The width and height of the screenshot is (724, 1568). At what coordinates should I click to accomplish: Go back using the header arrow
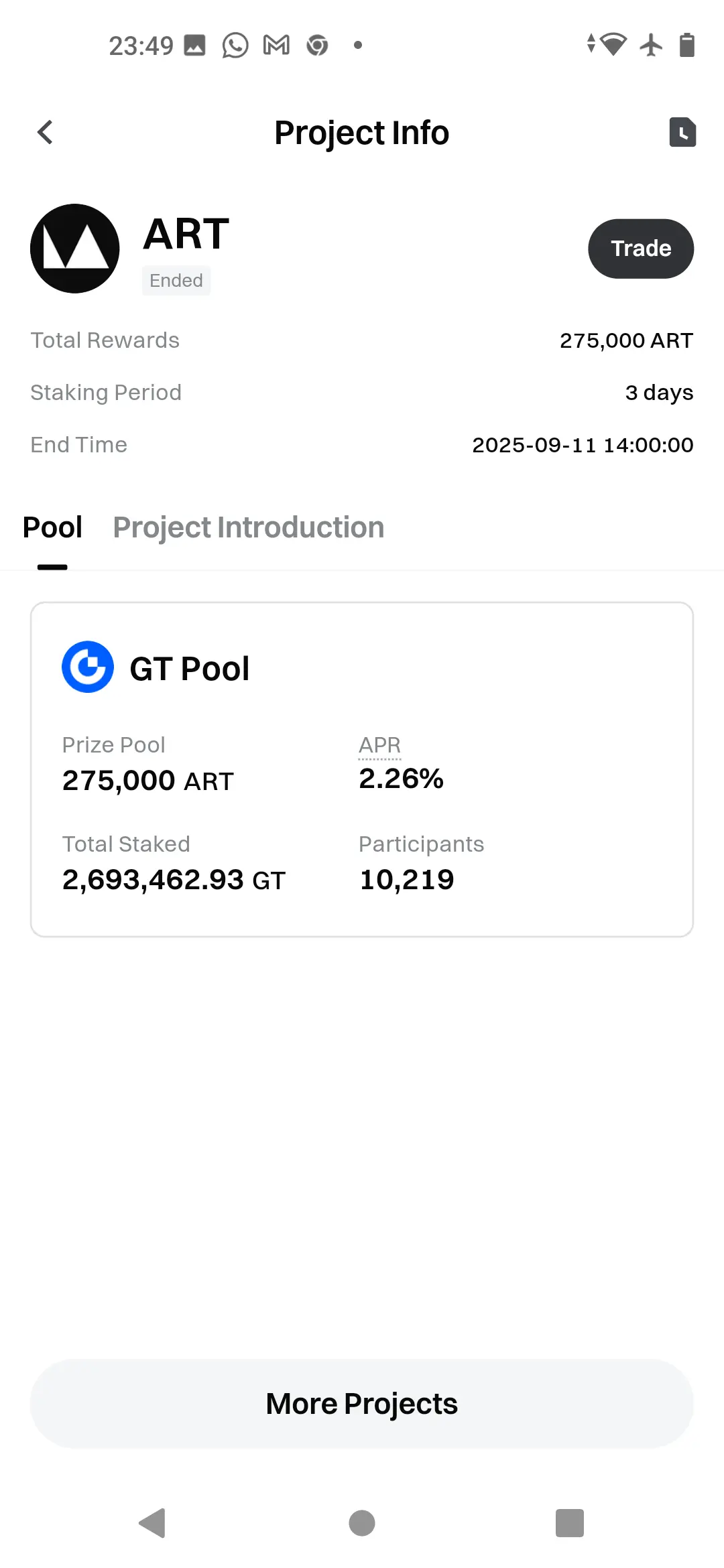(x=45, y=132)
